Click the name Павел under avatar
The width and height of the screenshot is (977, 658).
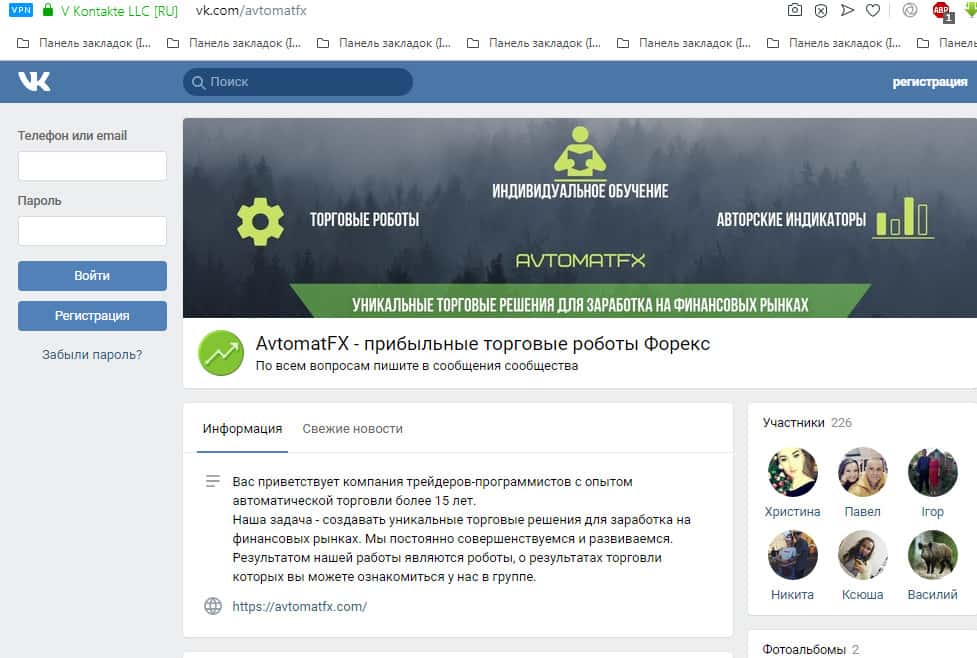tap(862, 512)
